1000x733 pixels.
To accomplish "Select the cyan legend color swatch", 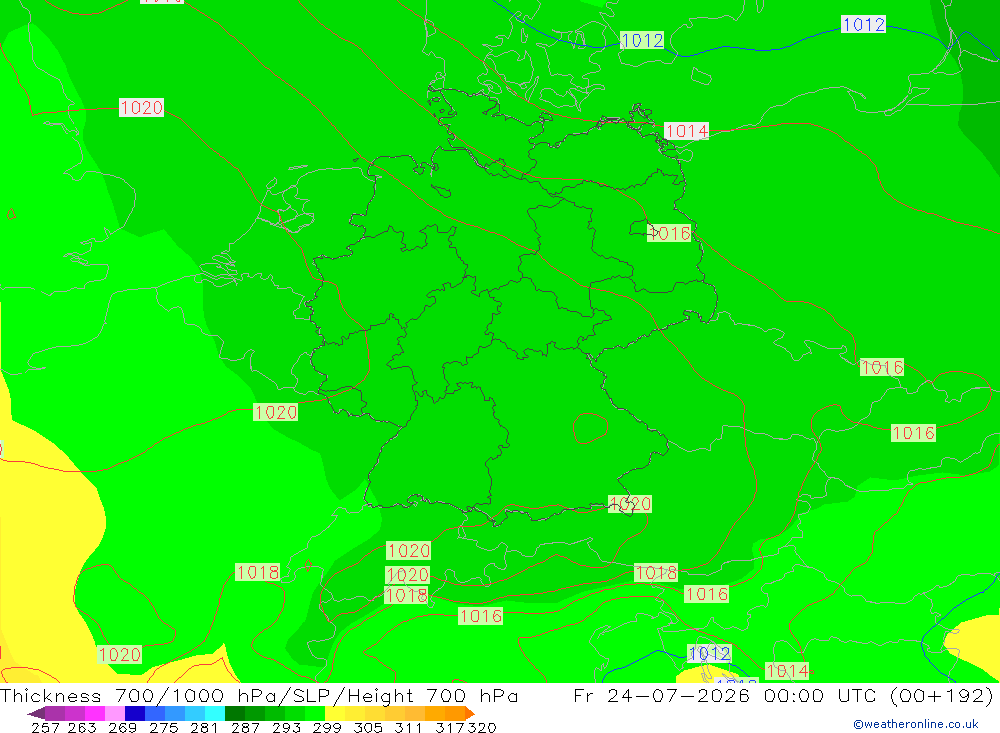I will [215, 713].
